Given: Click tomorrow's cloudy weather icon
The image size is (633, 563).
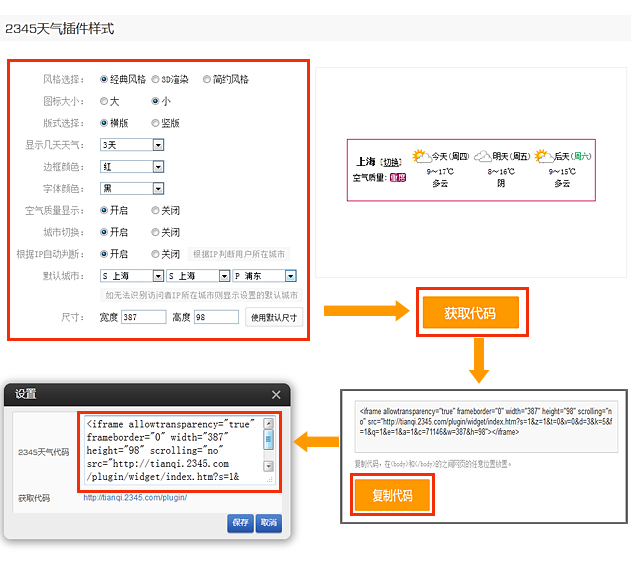Looking at the screenshot, I should (x=483, y=157).
